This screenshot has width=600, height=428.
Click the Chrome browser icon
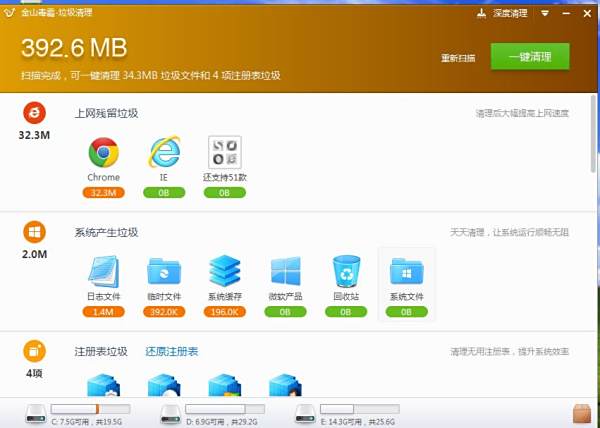click(x=103, y=152)
